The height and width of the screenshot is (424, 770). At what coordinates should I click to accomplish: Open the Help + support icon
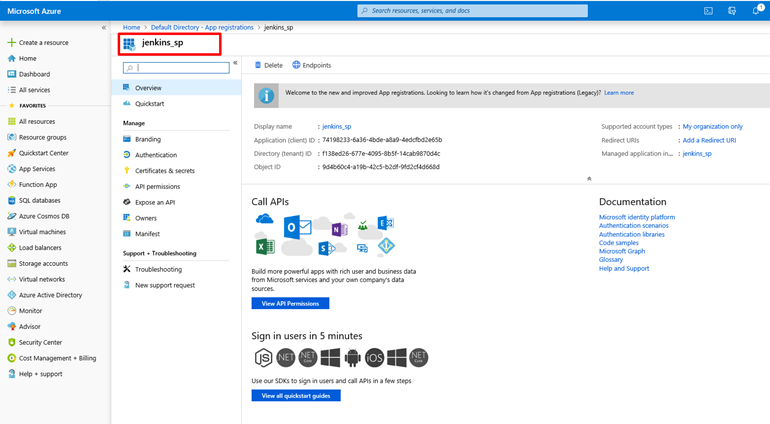click(12, 374)
